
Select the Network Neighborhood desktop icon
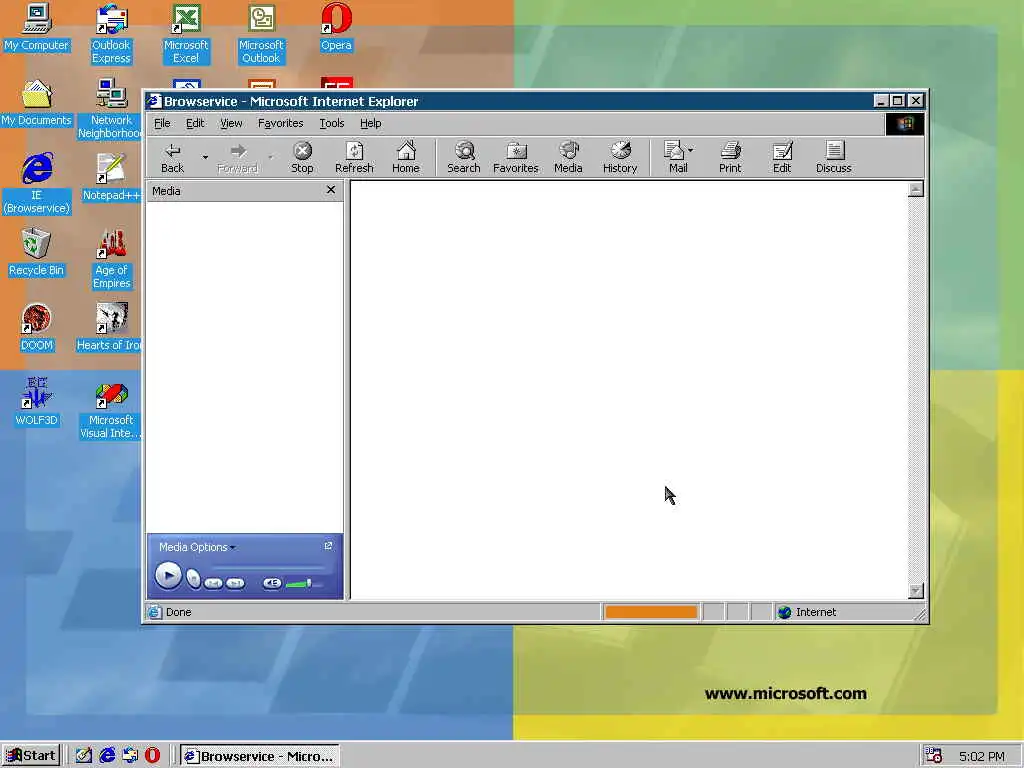[x=110, y=109]
